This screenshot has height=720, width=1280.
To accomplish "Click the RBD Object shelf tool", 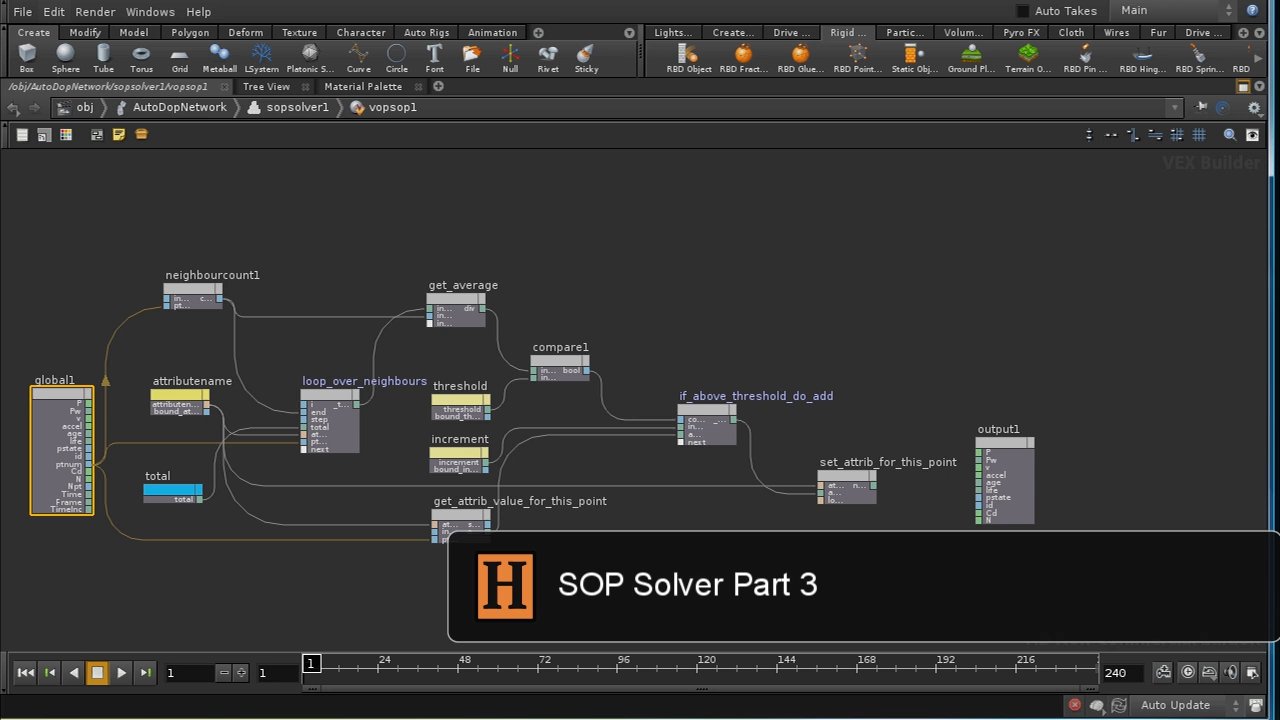I will [x=688, y=58].
